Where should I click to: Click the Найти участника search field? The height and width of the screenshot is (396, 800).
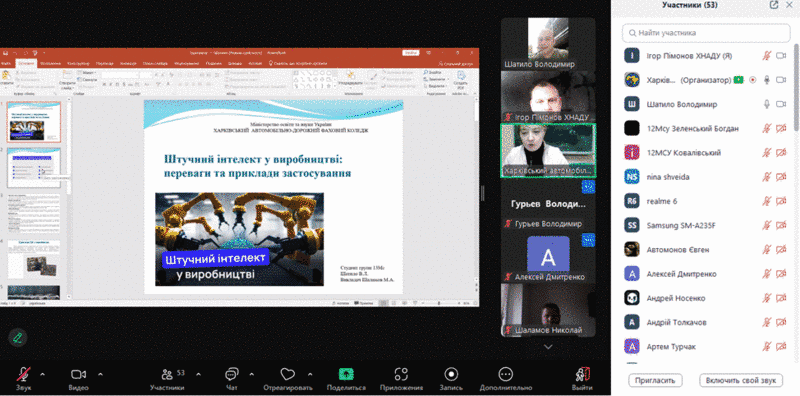point(706,33)
